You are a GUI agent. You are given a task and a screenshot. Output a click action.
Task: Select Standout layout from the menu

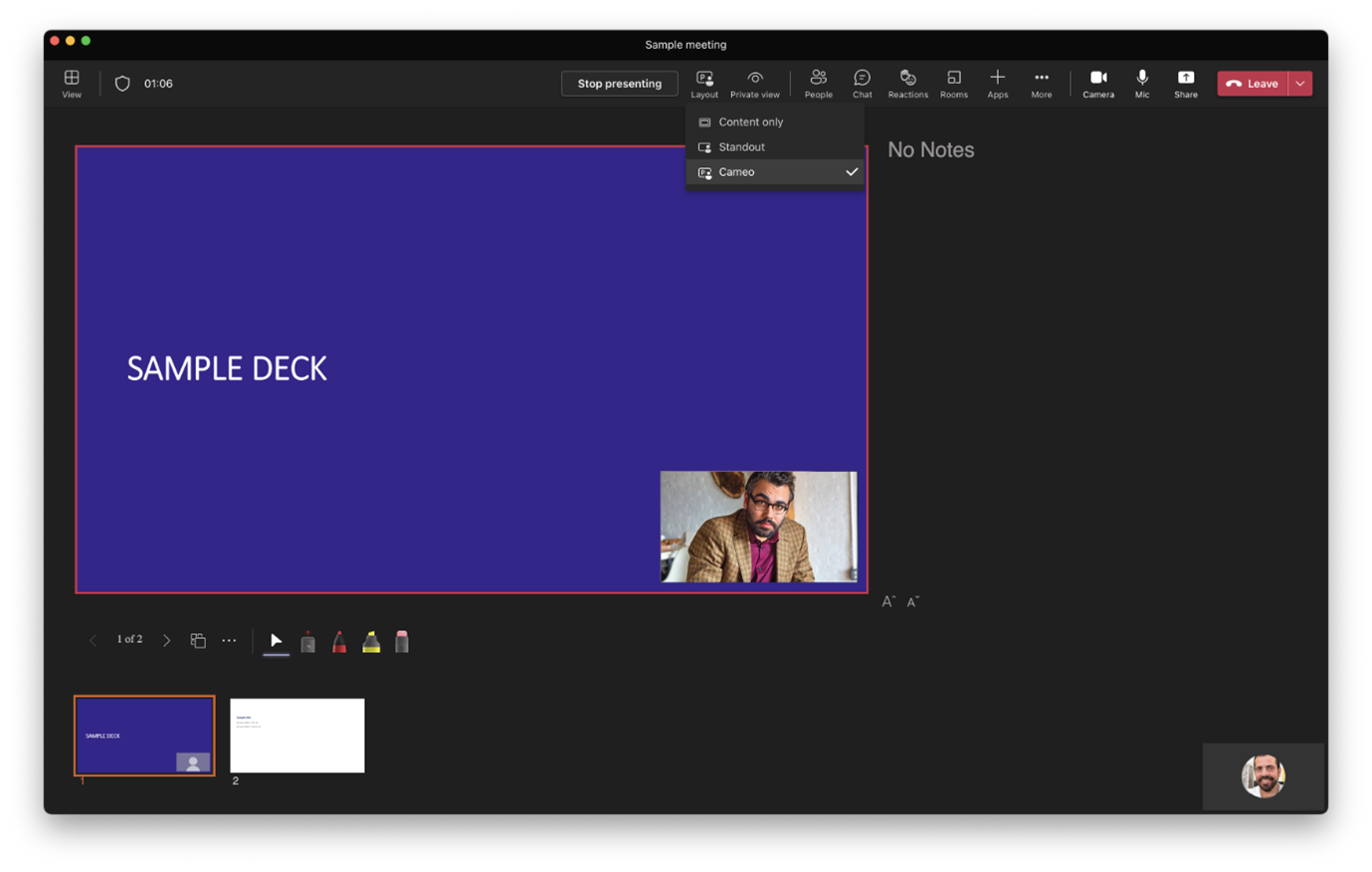coord(741,146)
